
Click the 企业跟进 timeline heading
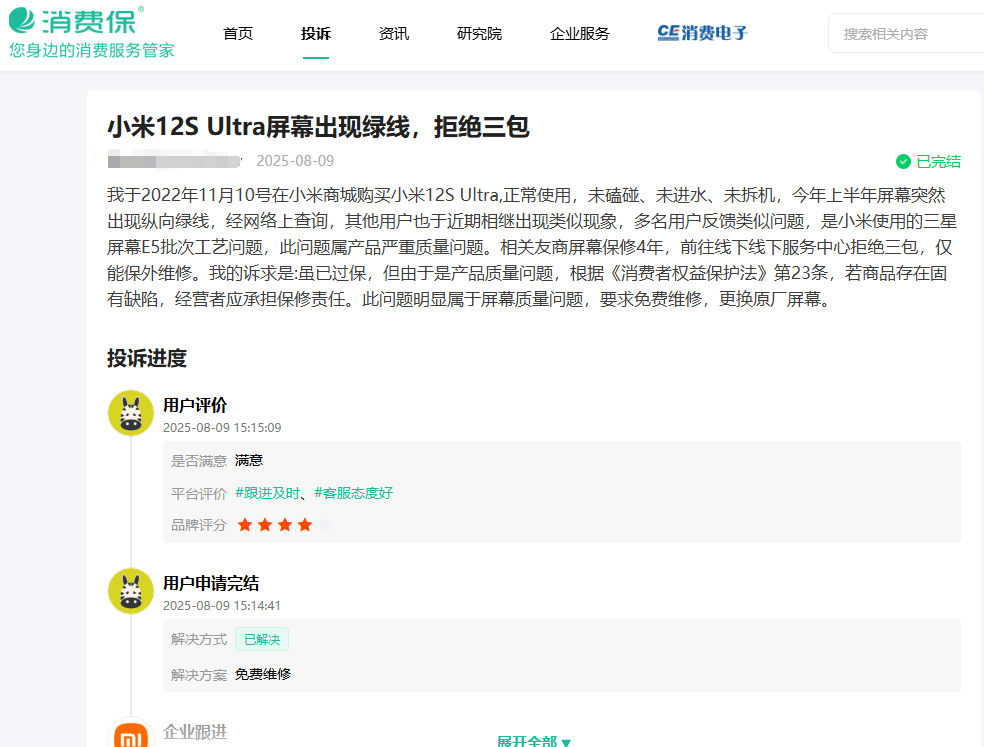195,732
